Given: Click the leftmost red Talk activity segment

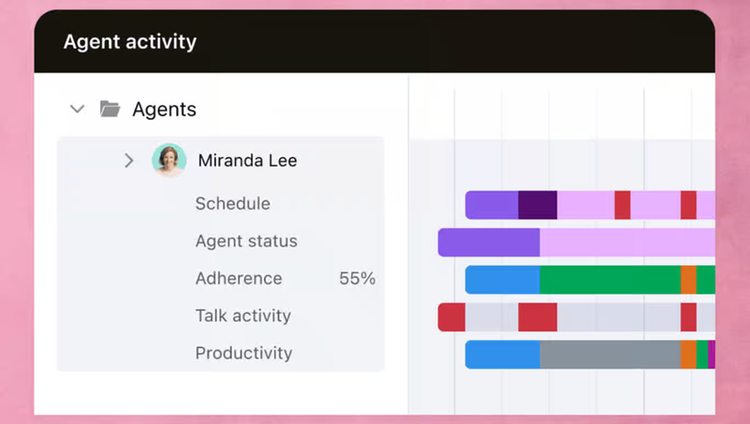Looking at the screenshot, I should tap(452, 317).
